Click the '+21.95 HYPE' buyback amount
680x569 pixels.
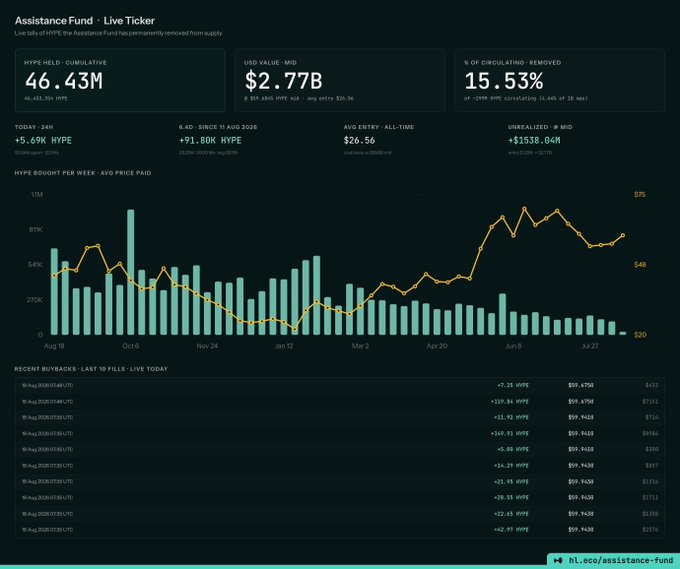(x=511, y=481)
